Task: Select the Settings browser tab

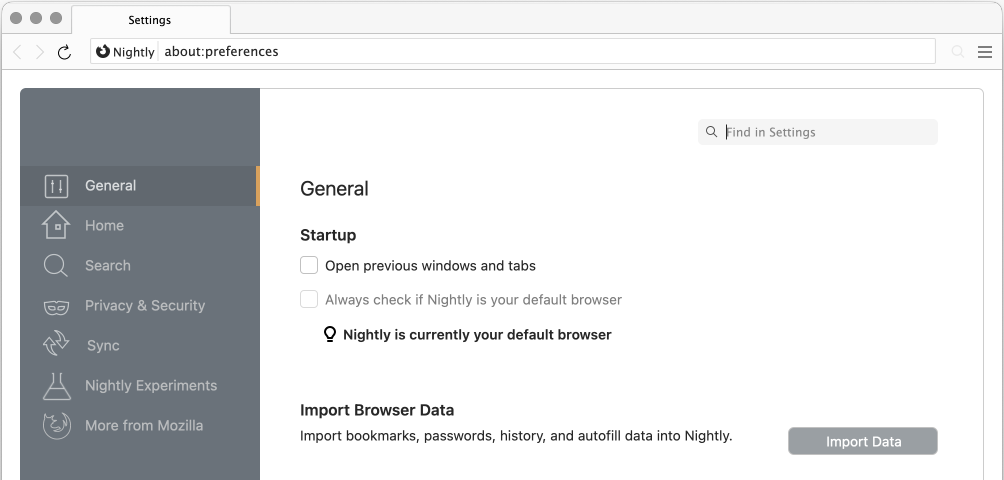Action: point(150,20)
